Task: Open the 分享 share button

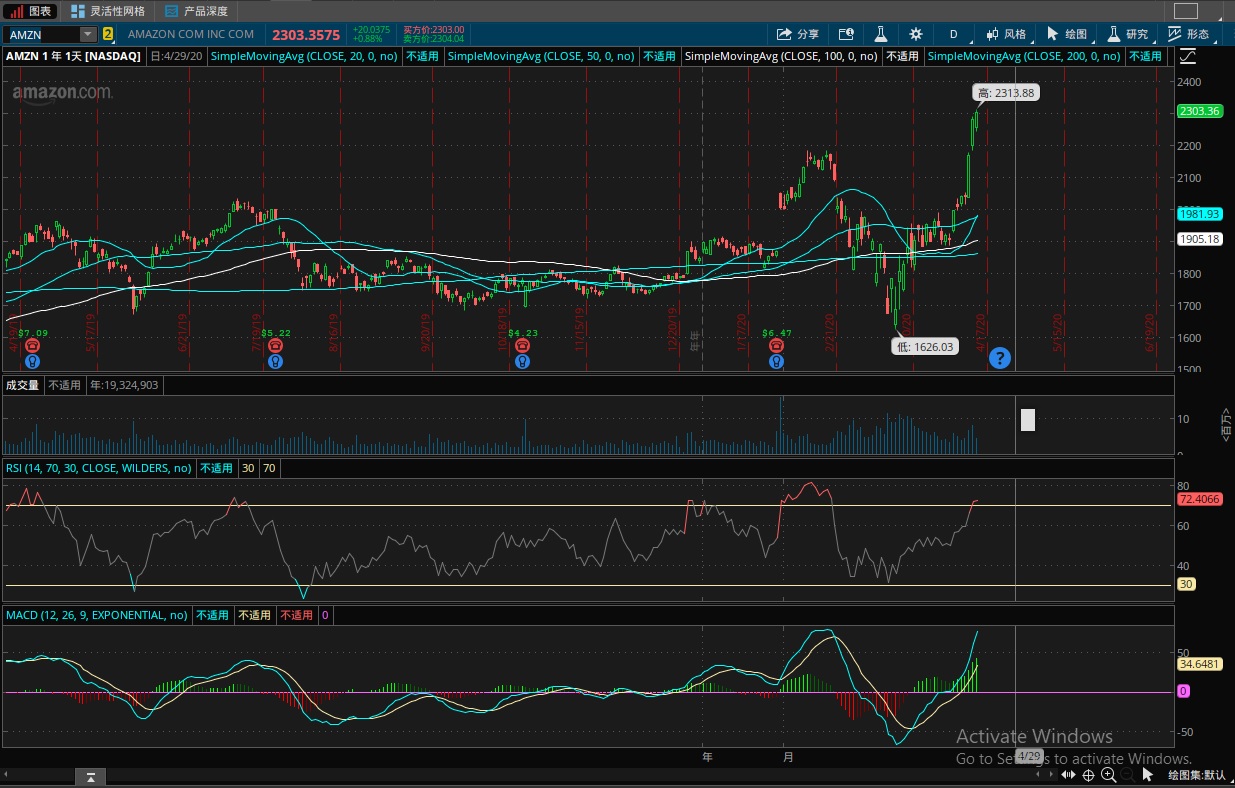Action: (797, 34)
